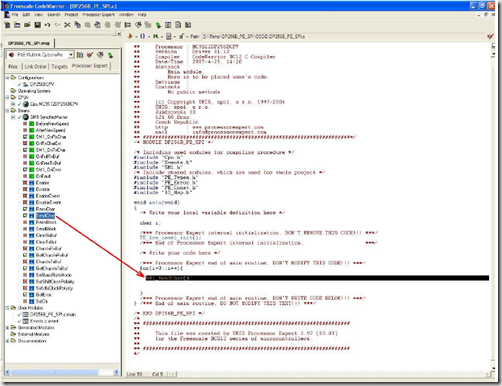Viewport: 502px width, 386px height.
Task: Collapse the SM1 SynchroMaster bean node
Action: click(x=13, y=117)
